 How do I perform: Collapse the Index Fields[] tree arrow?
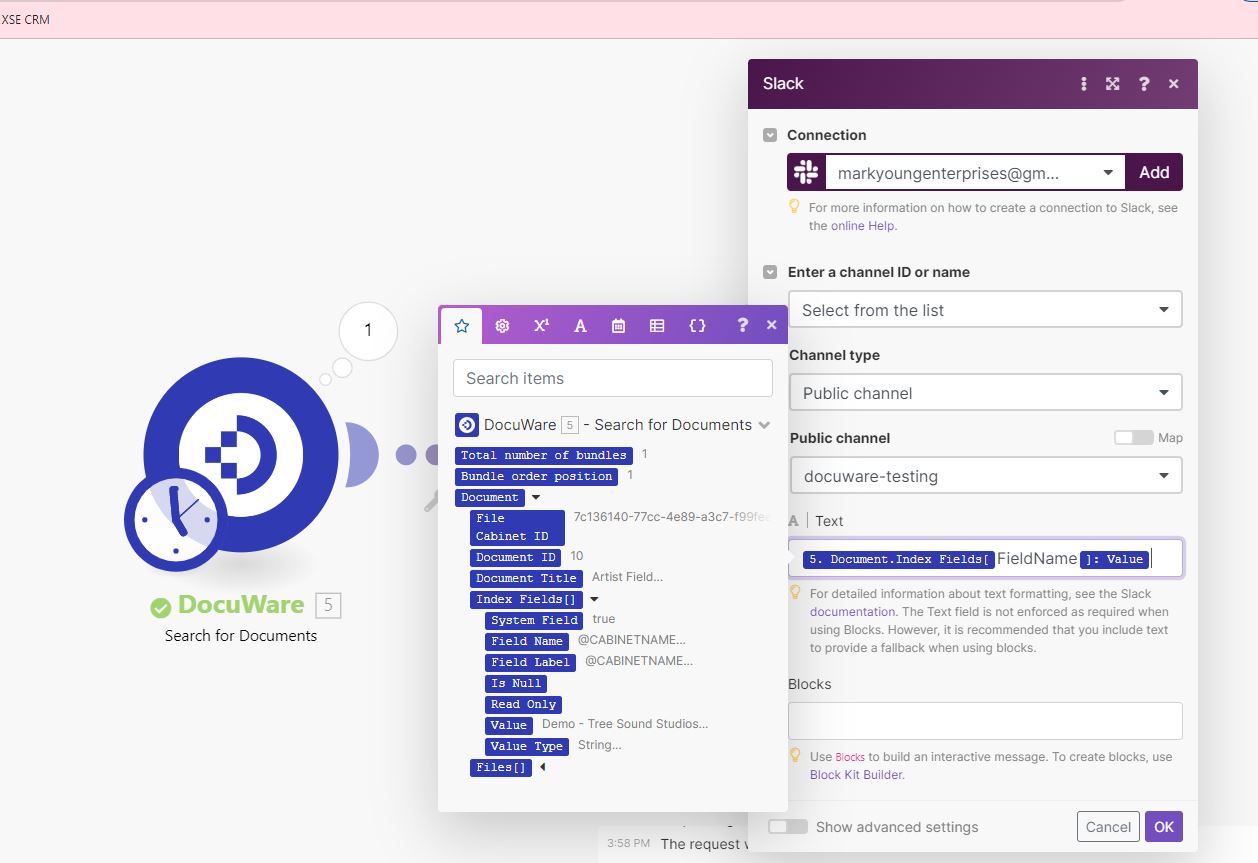[595, 600]
